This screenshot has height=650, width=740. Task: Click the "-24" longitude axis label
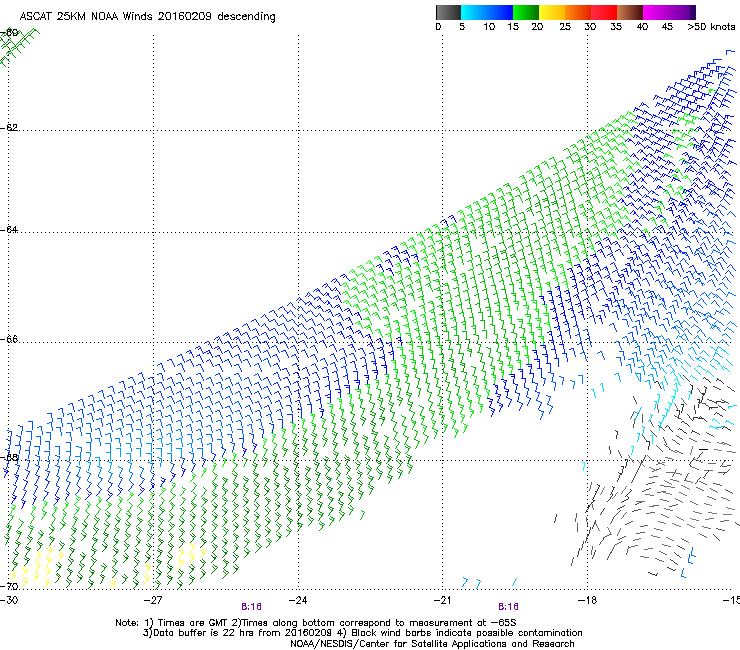click(x=298, y=600)
